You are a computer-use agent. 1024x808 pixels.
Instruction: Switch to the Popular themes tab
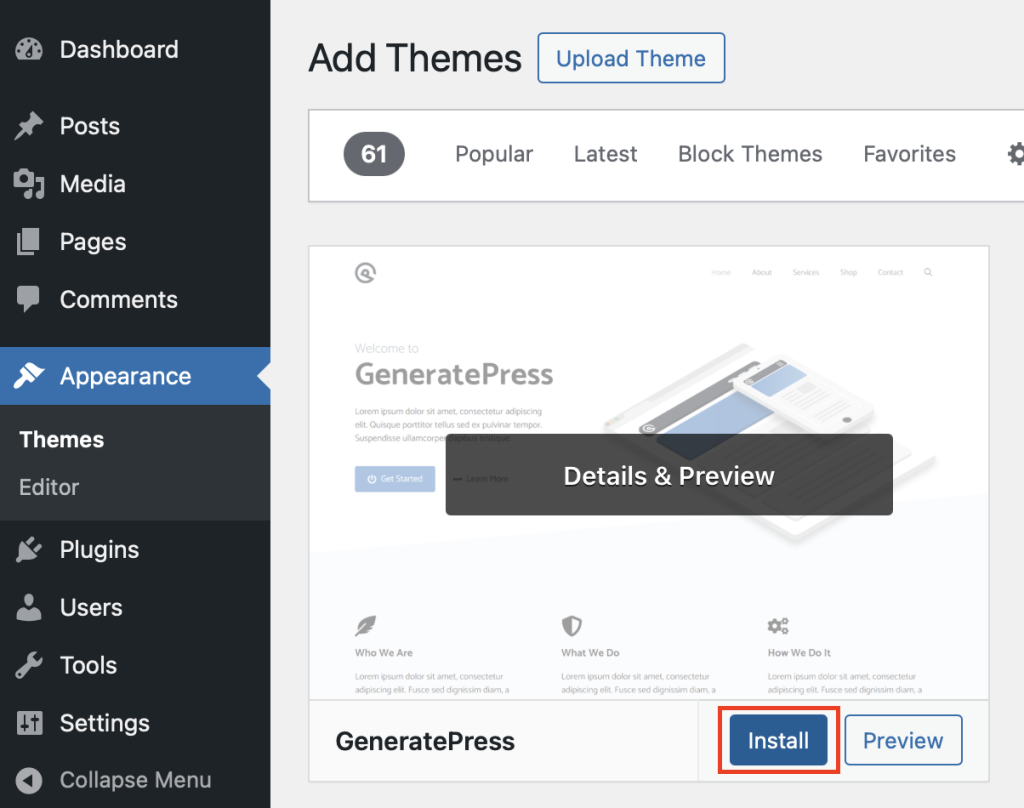[494, 154]
